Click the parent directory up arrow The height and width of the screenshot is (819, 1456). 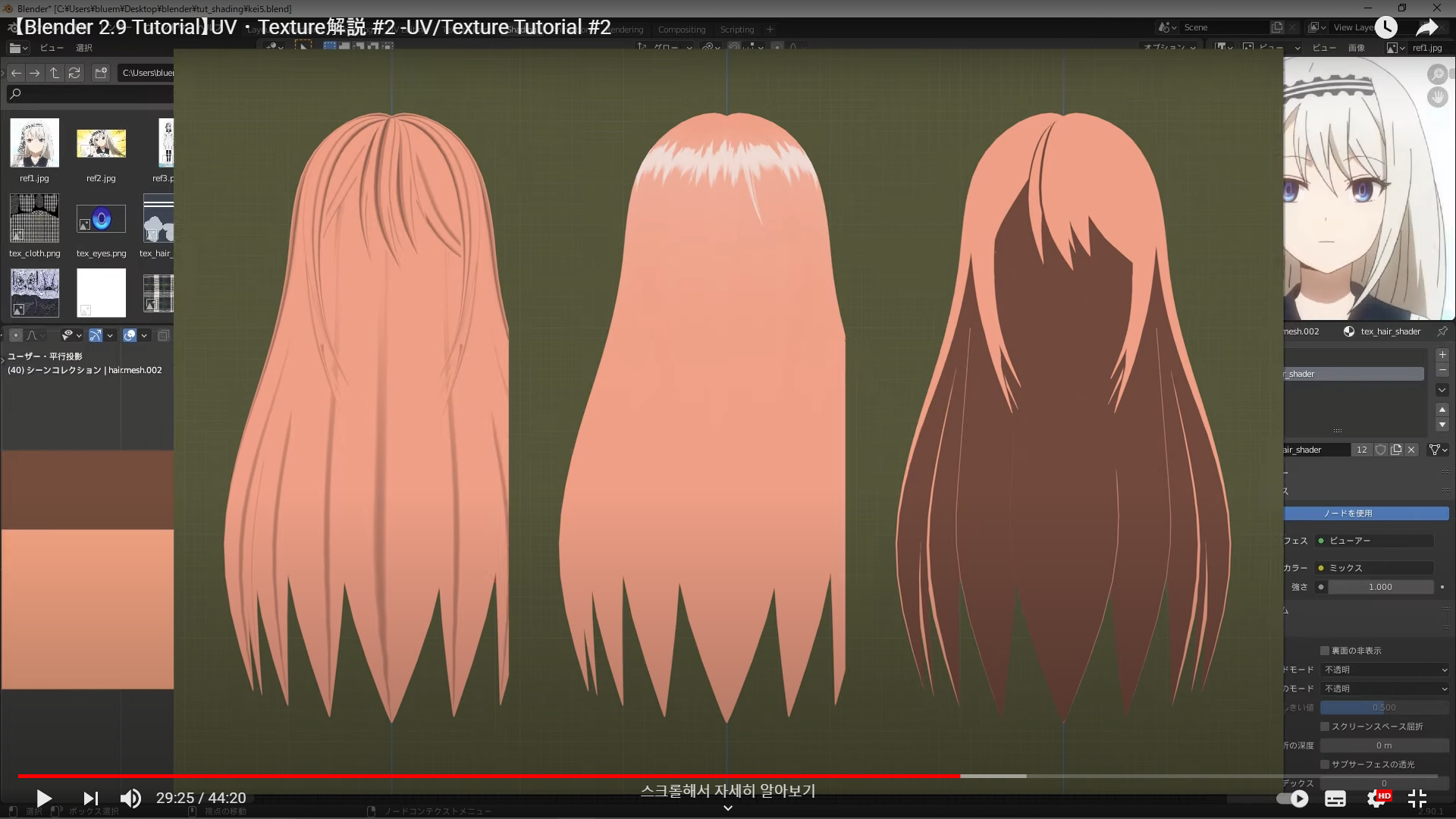[55, 73]
